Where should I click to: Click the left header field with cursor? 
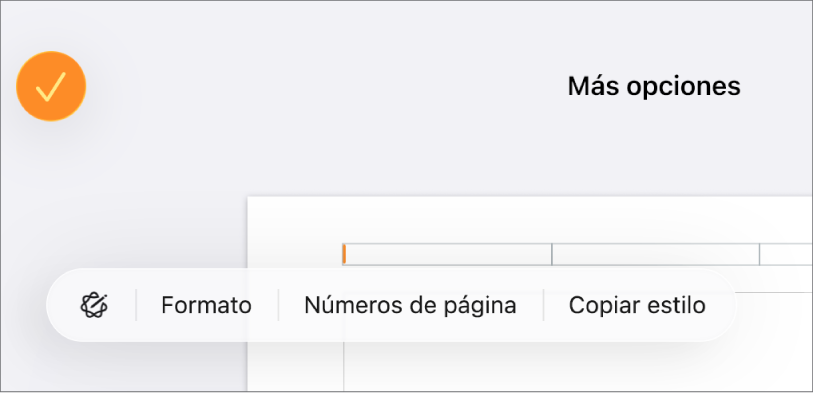[x=447, y=254]
